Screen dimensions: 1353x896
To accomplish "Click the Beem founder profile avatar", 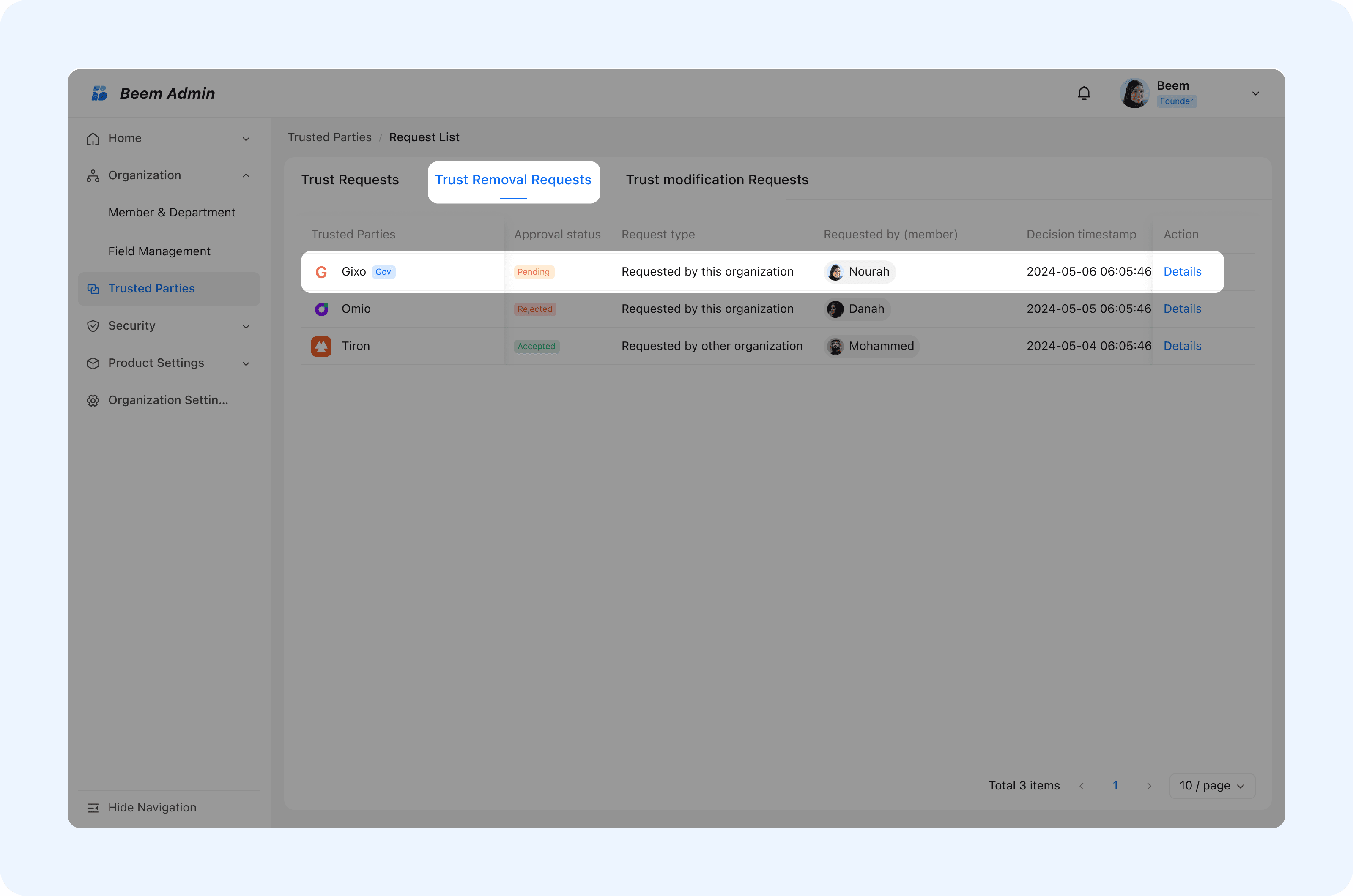I will [x=1134, y=93].
